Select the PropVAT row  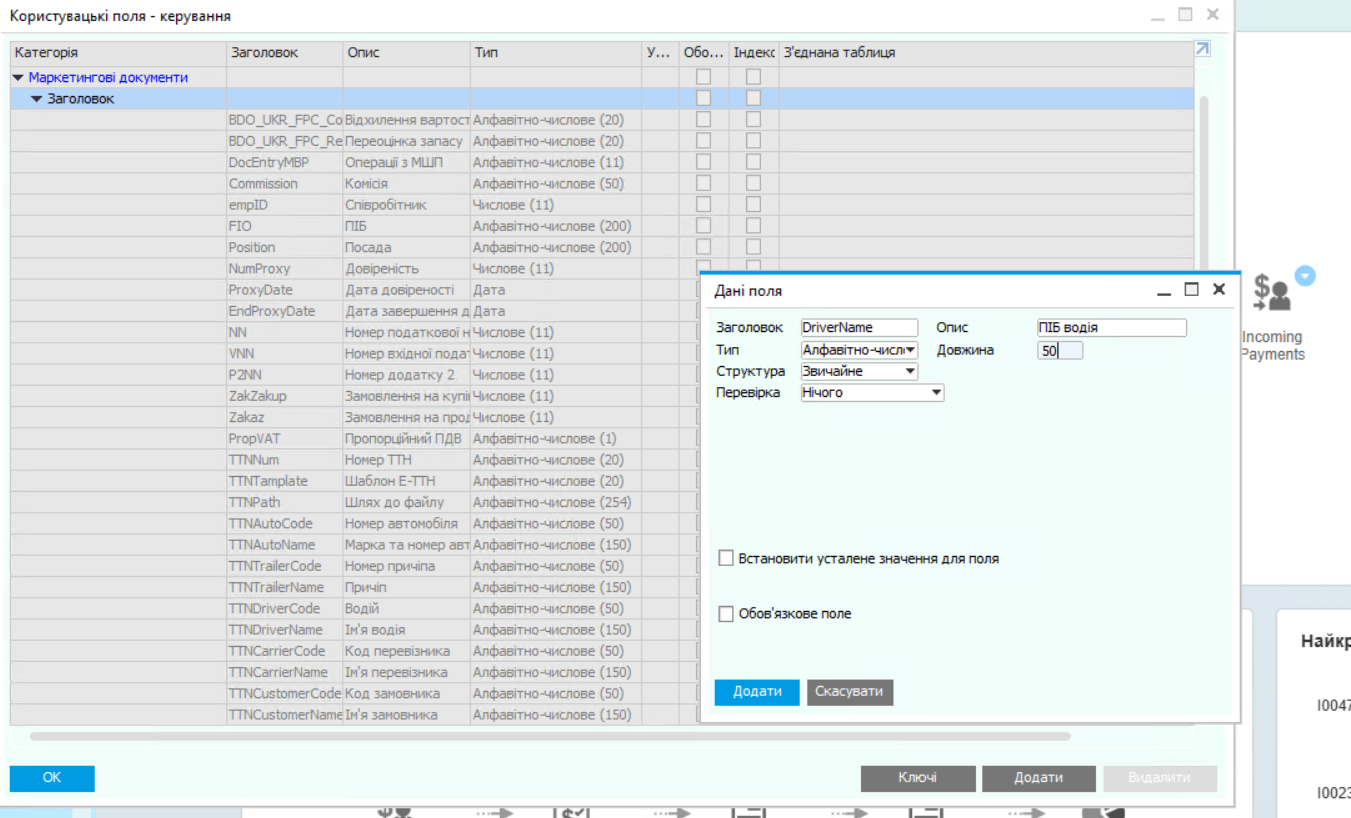355,438
